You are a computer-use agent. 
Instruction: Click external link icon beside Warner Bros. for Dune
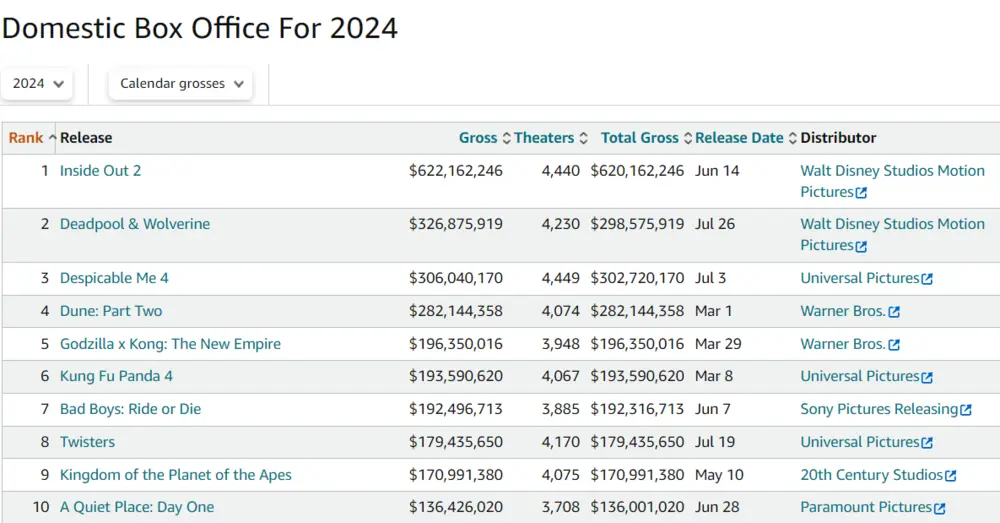tap(894, 312)
